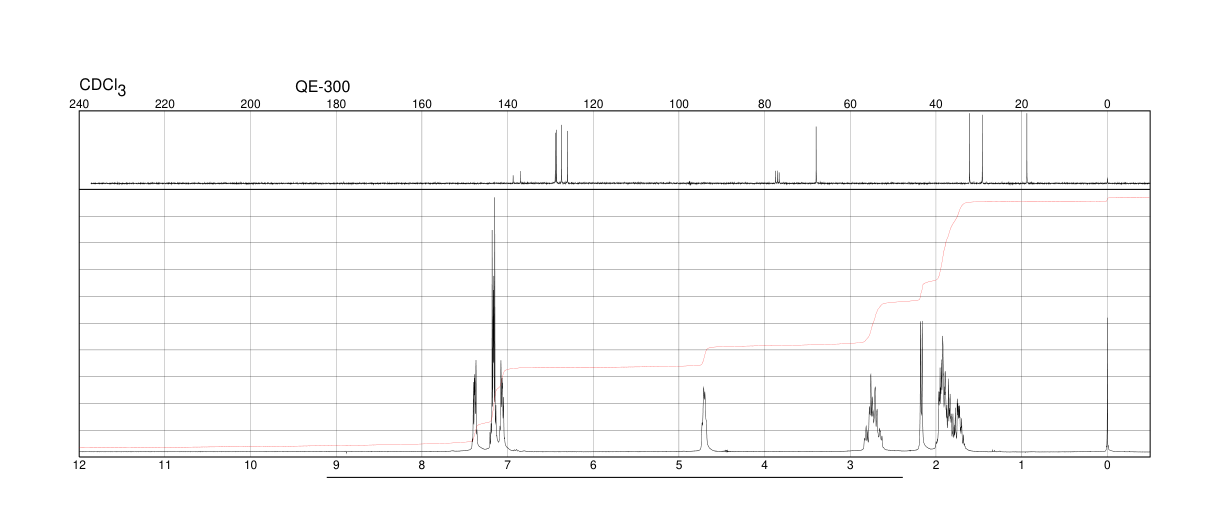Screen dimensions: 1224x528
Task: Click the 12 ppm axis label
Action: pos(79,466)
